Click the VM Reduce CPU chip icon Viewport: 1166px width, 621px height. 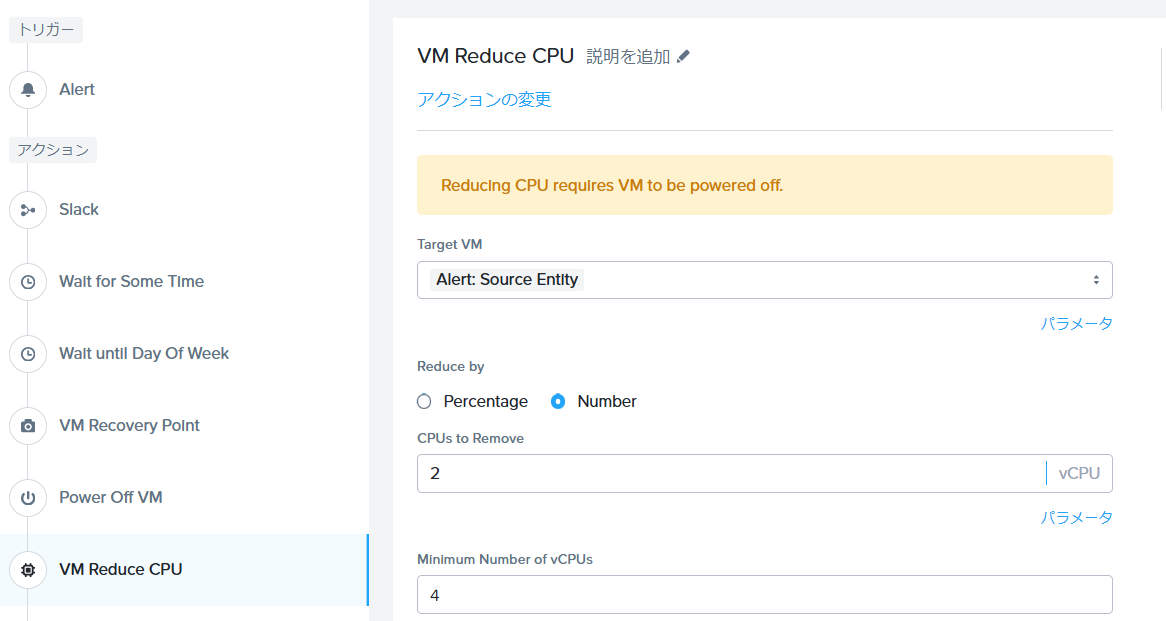(x=28, y=570)
